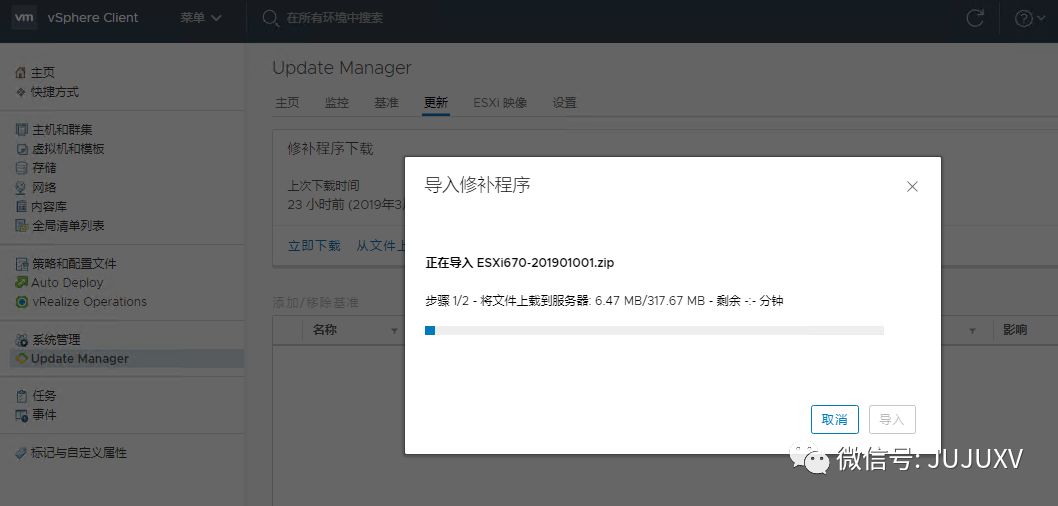Click the 虚拟机和模板 VMs and templates icon

(22, 149)
